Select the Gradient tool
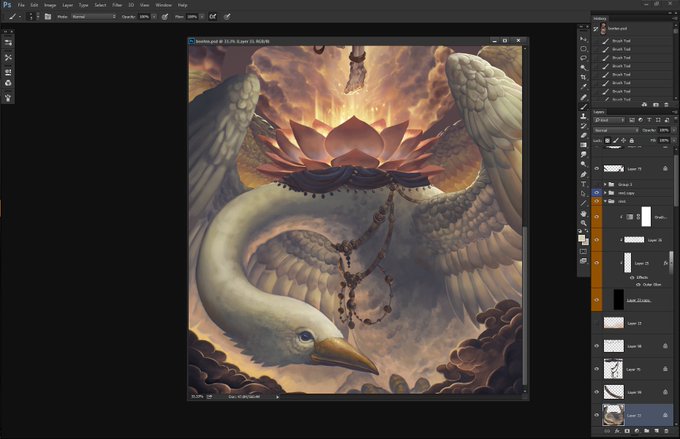 point(584,145)
